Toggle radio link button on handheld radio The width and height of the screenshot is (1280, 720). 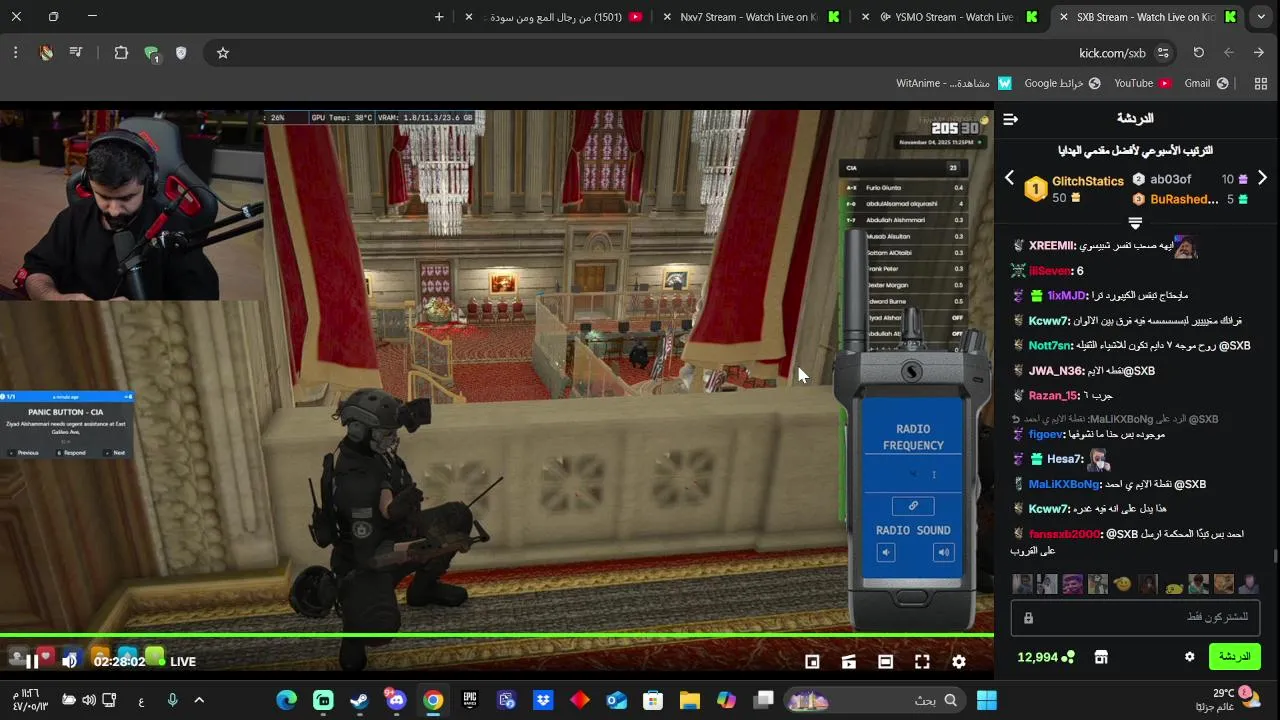tap(913, 506)
